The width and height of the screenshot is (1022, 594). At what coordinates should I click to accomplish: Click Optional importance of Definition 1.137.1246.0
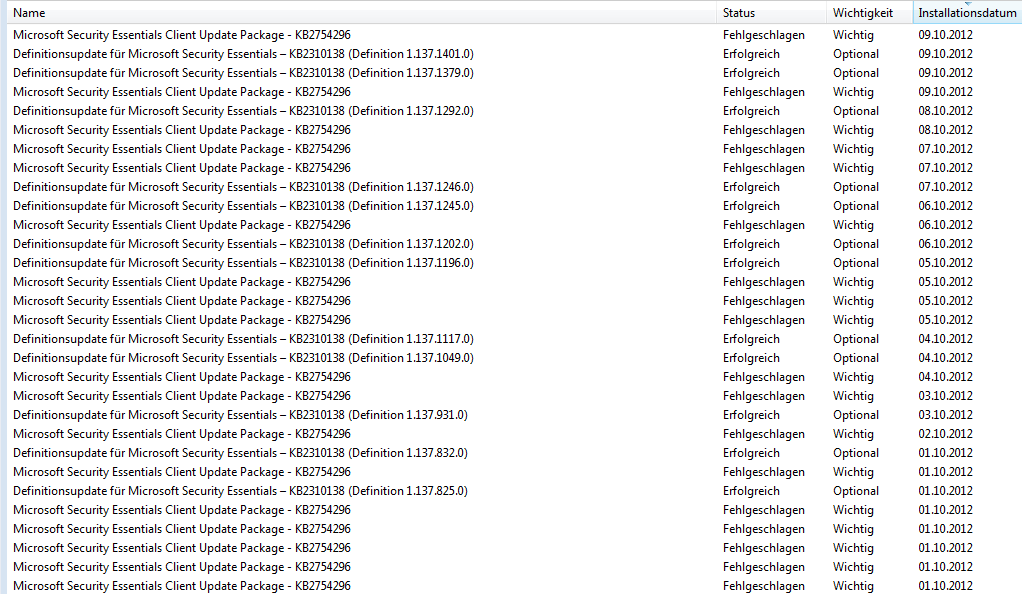click(856, 187)
